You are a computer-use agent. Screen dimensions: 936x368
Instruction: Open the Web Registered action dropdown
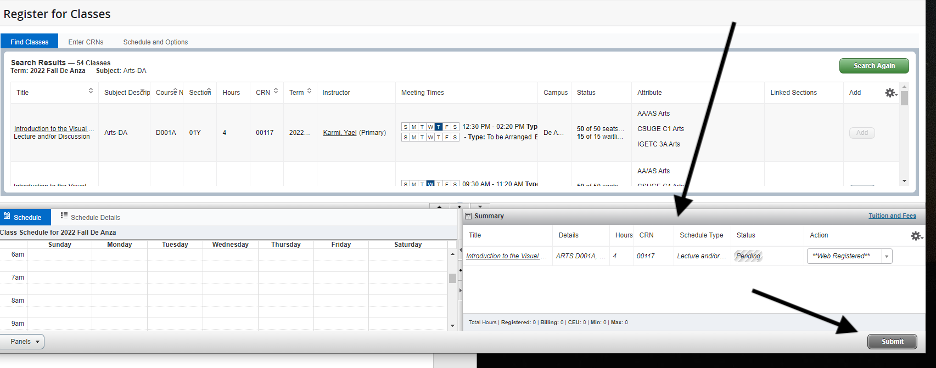849,256
